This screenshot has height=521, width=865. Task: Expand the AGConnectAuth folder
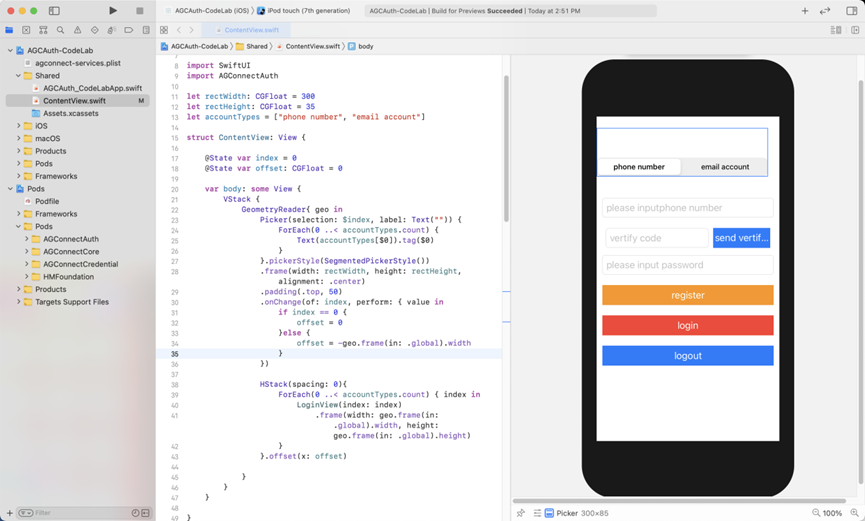26,239
